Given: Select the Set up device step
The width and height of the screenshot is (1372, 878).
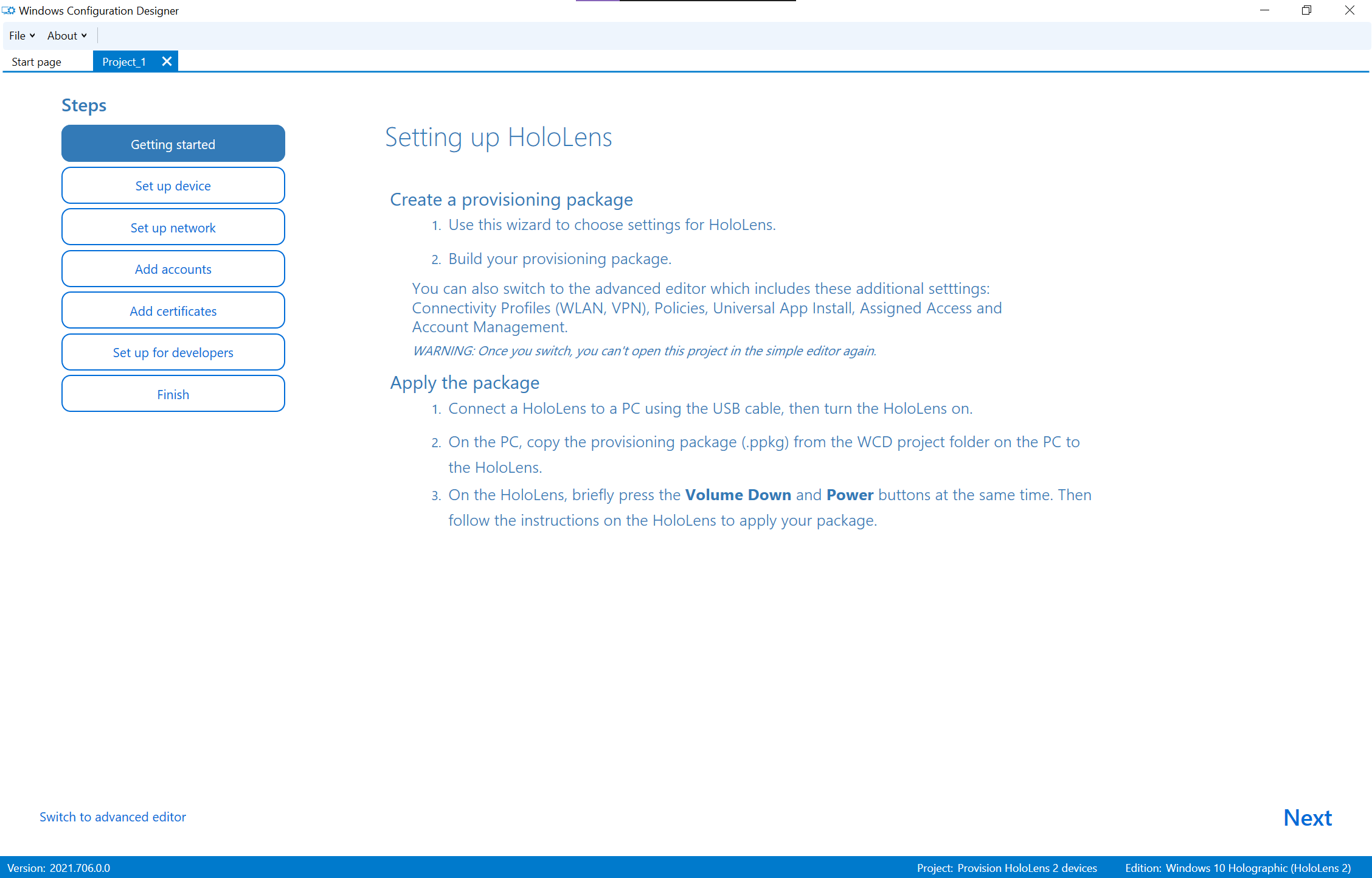Looking at the screenshot, I should [x=173, y=185].
